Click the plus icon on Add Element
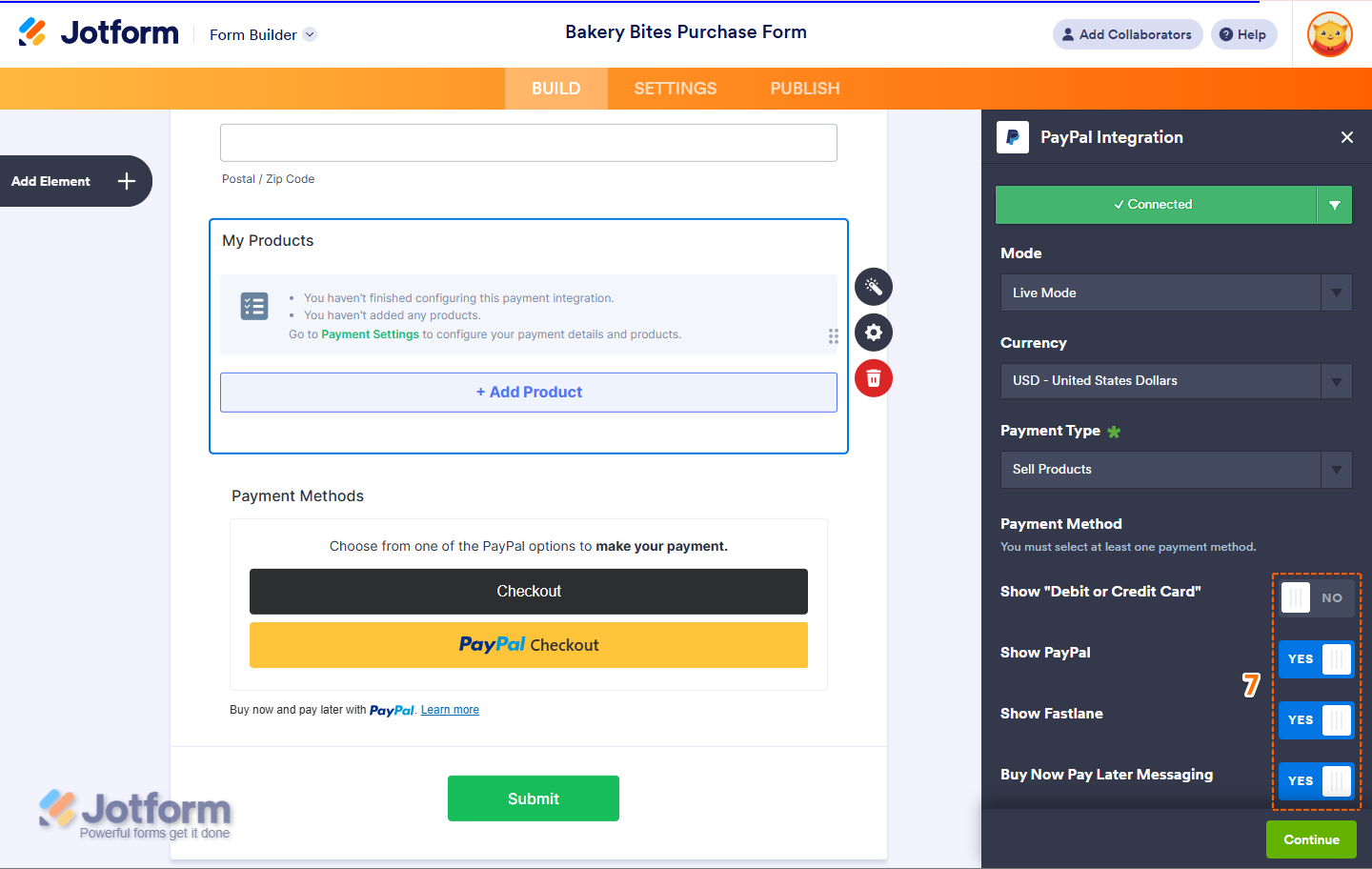 [127, 181]
